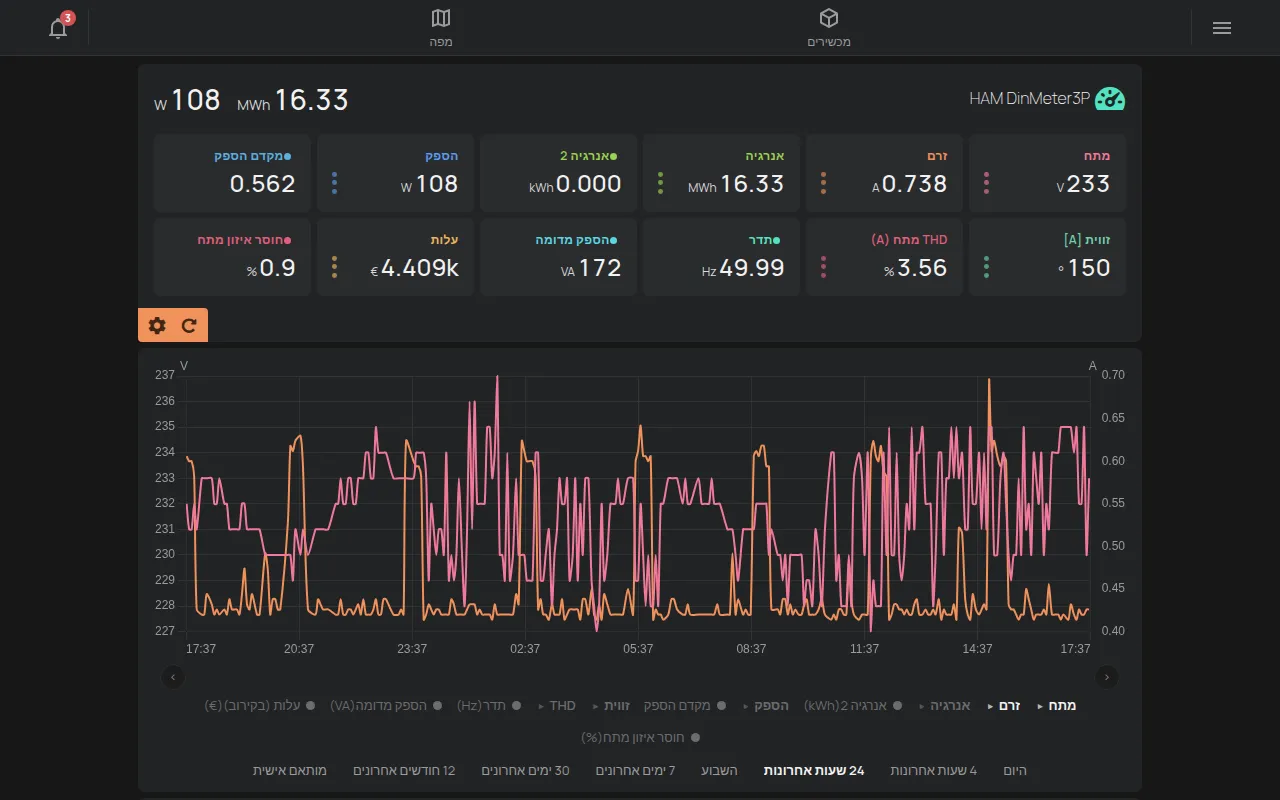The width and height of the screenshot is (1280, 800).
Task: Open the hamburger main menu
Action: 1221,28
